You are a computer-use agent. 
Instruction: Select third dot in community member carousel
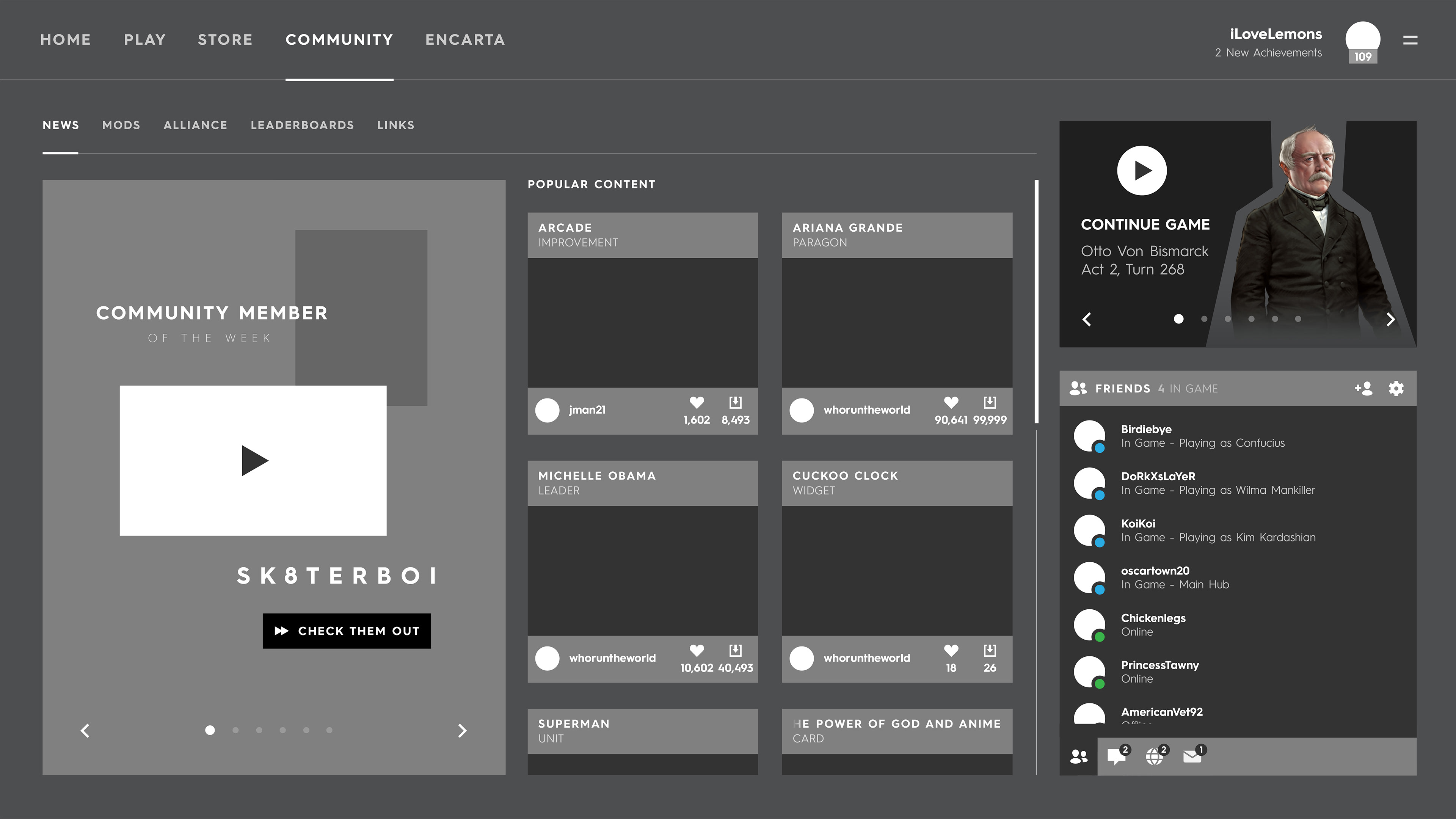tap(259, 730)
